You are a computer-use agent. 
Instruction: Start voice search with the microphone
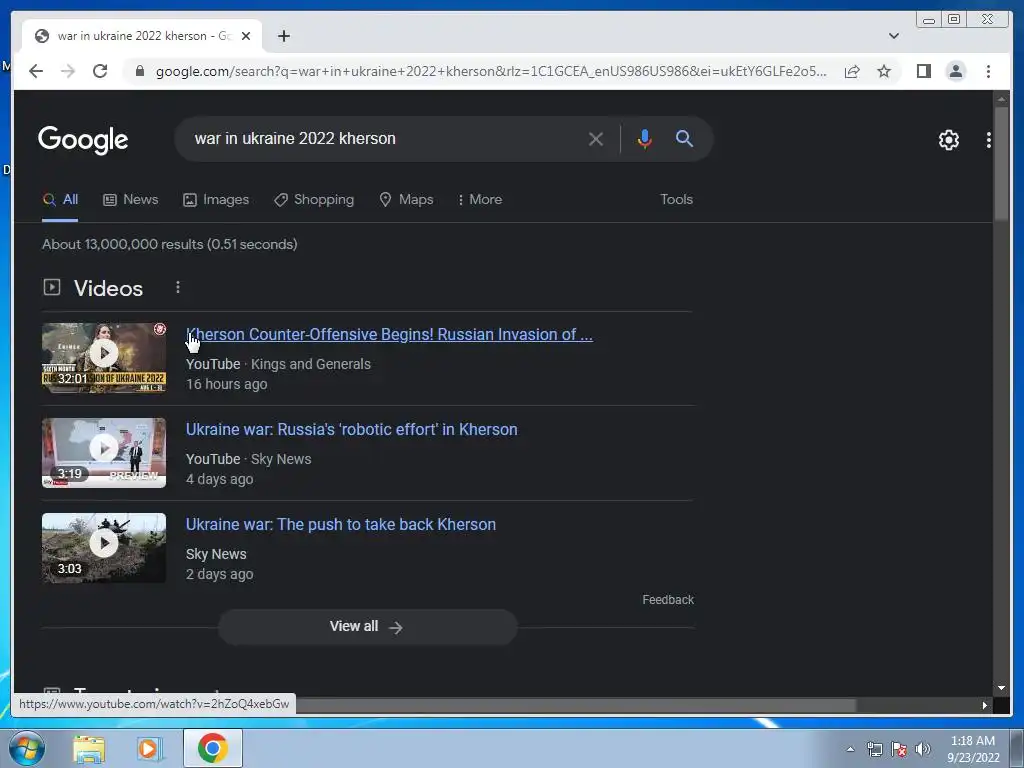pos(645,139)
